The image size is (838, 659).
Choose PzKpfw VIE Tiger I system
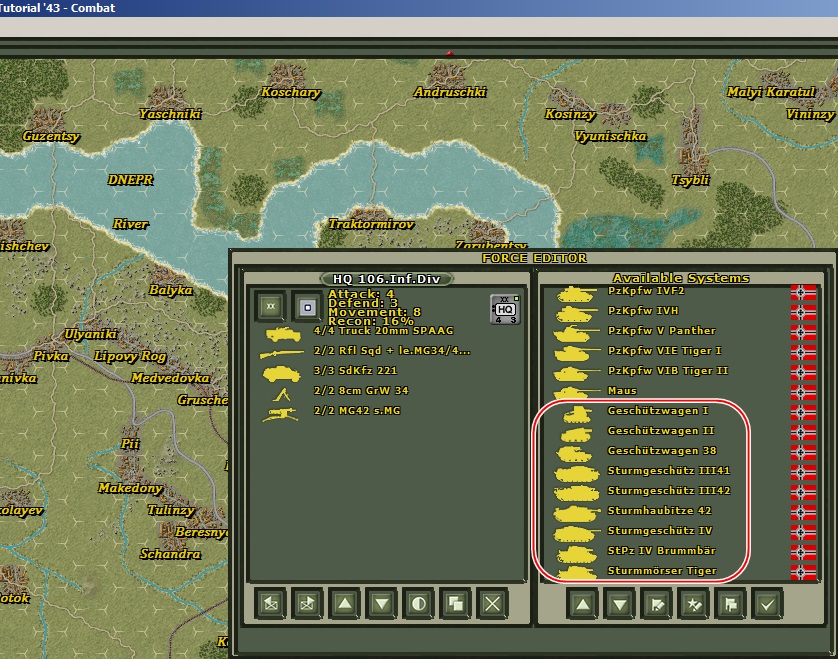tap(664, 351)
